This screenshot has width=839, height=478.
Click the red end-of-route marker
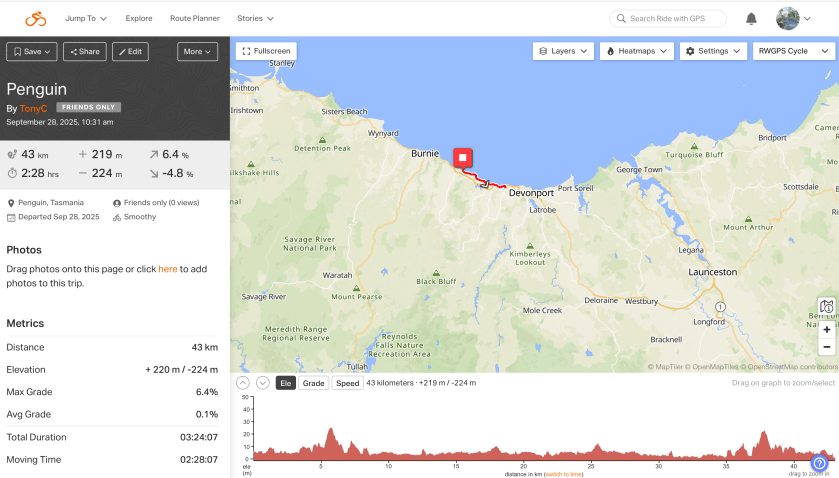463,158
